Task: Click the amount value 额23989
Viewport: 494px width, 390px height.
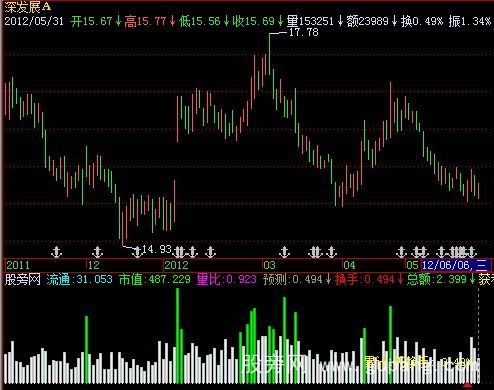Action: click(367, 21)
